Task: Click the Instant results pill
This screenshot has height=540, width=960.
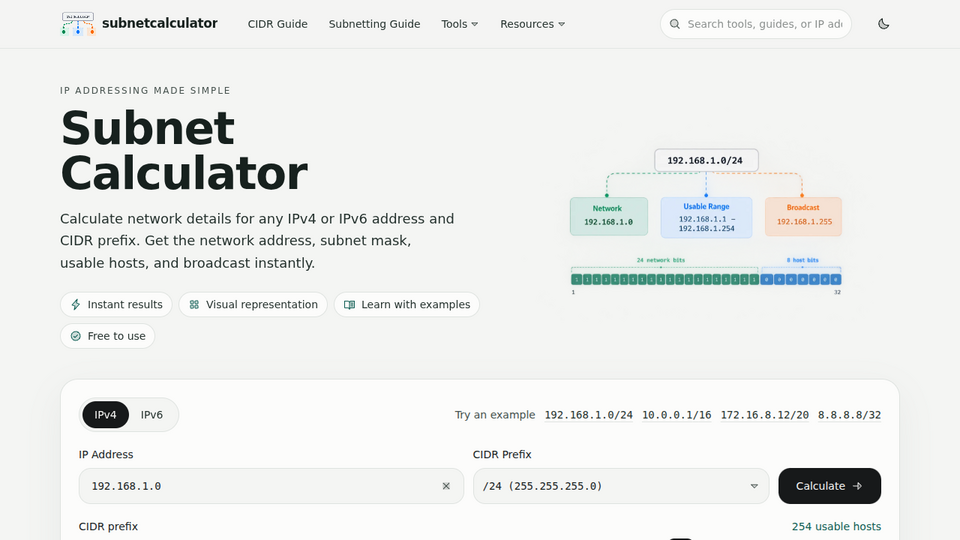Action: click(116, 304)
